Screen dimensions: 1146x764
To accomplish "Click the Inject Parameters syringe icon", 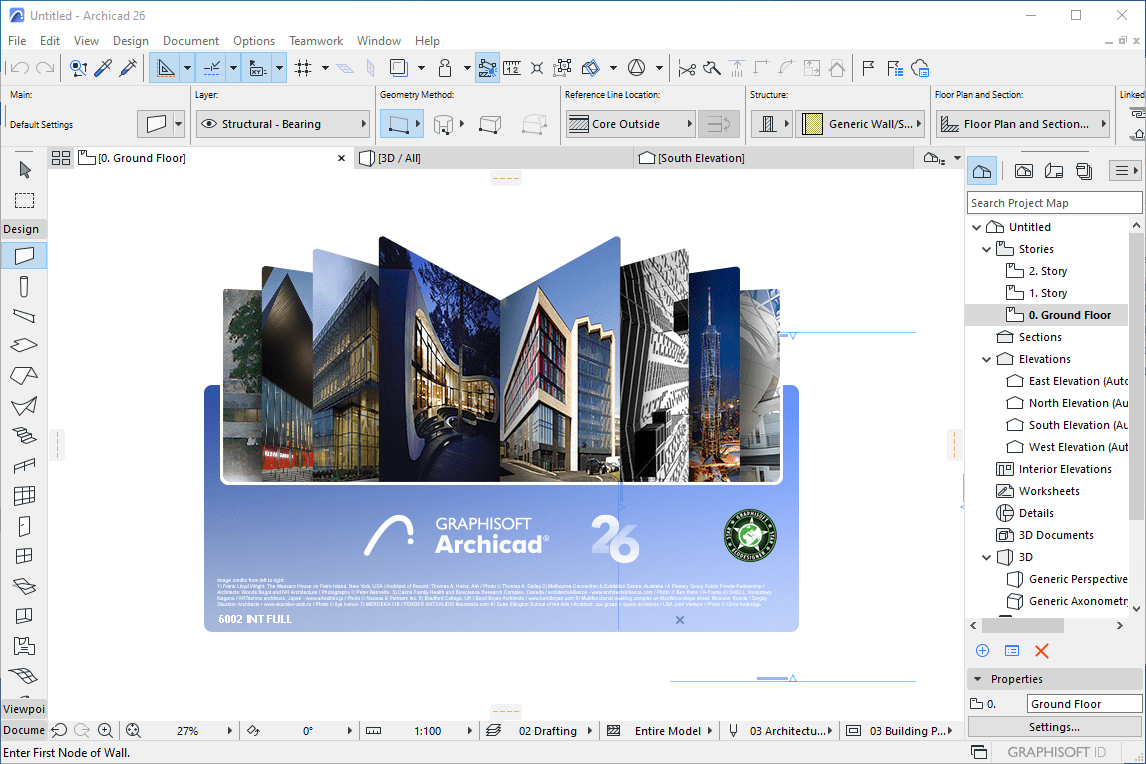I will pyautogui.click(x=127, y=69).
